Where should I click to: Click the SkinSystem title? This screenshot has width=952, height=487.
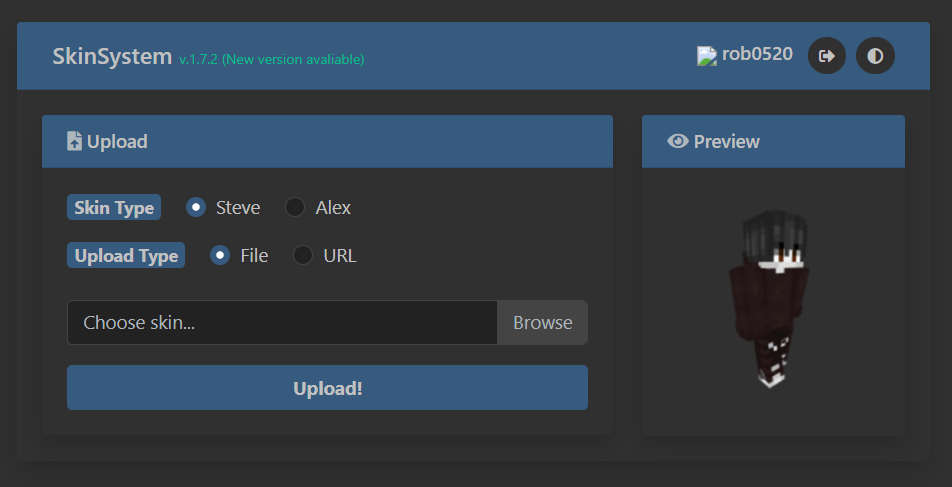tap(112, 56)
